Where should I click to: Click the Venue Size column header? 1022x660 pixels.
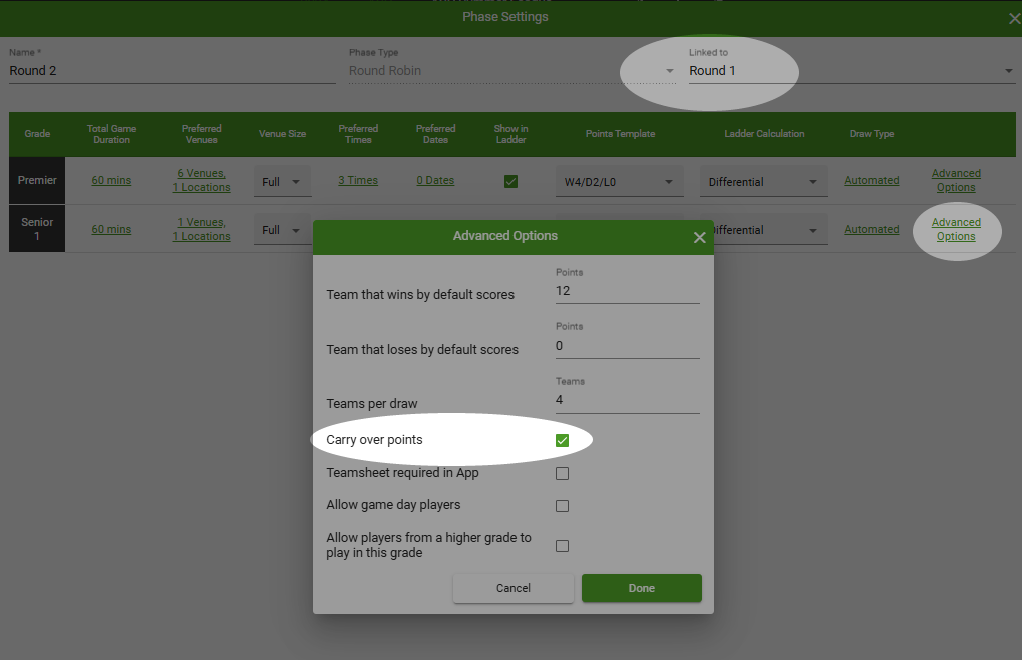pos(282,134)
